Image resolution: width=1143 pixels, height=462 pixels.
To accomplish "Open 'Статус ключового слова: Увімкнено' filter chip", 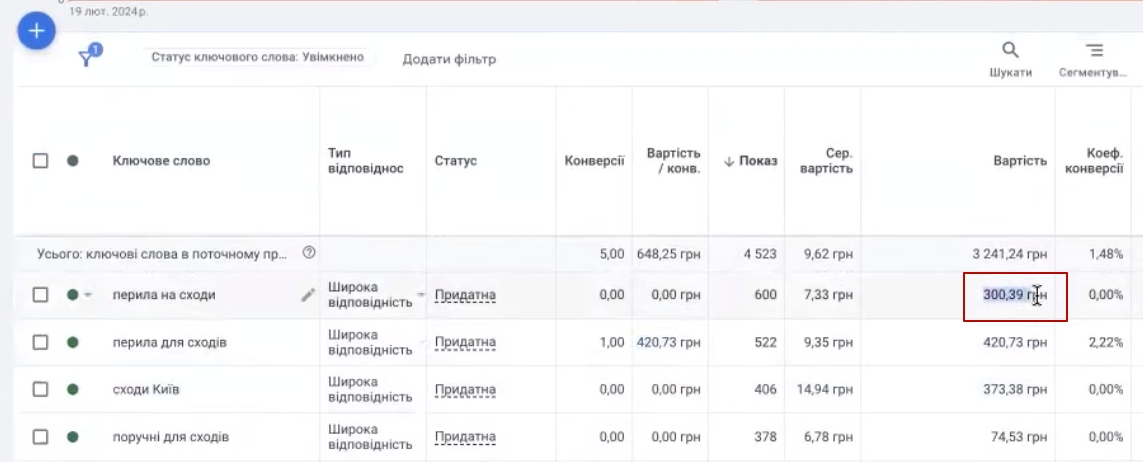I will [257, 58].
